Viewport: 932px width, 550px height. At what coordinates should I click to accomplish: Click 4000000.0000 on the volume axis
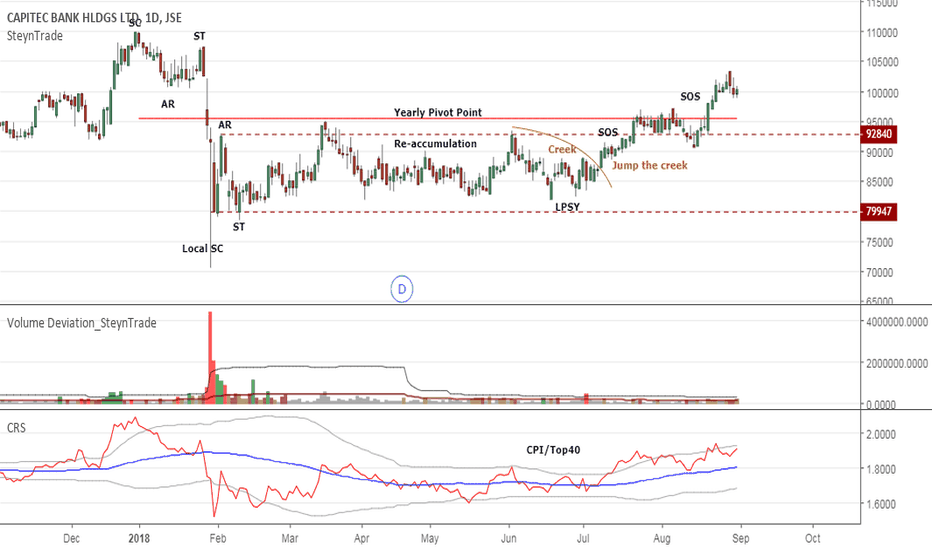point(897,322)
